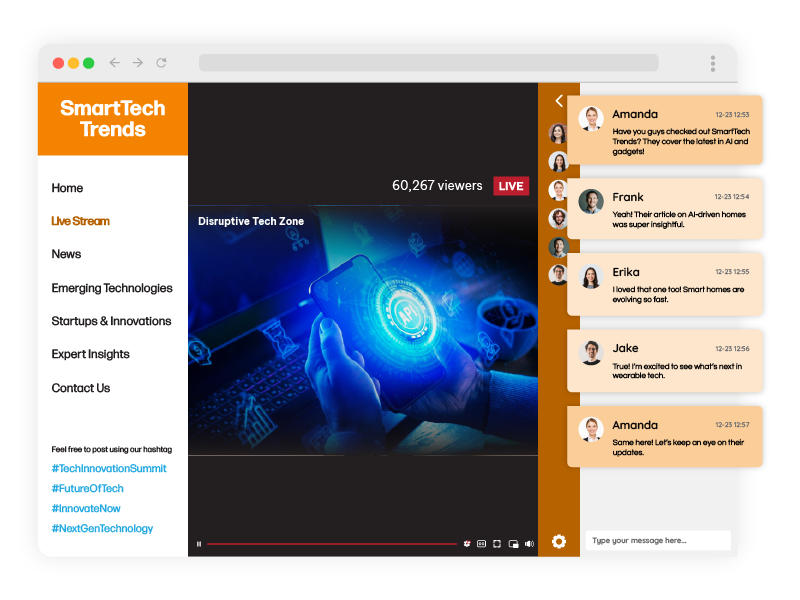Open browser three-dot menu
Image resolution: width=800 pixels, height=600 pixels.
(713, 63)
